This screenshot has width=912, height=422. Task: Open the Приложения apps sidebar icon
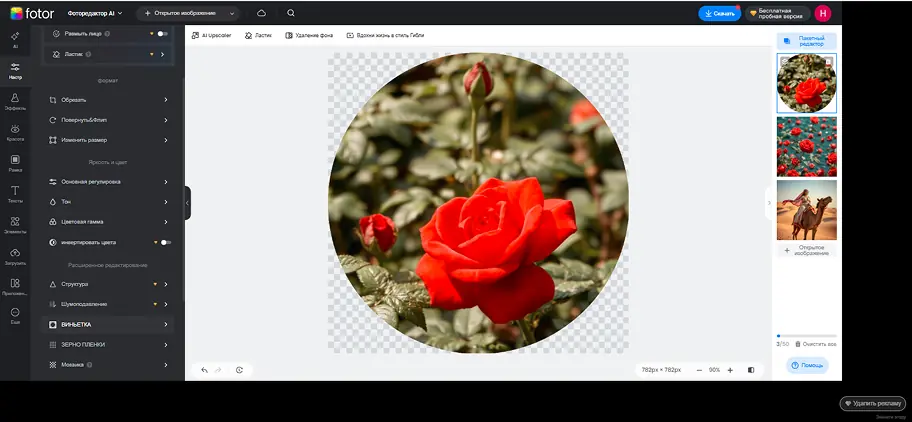(x=15, y=287)
